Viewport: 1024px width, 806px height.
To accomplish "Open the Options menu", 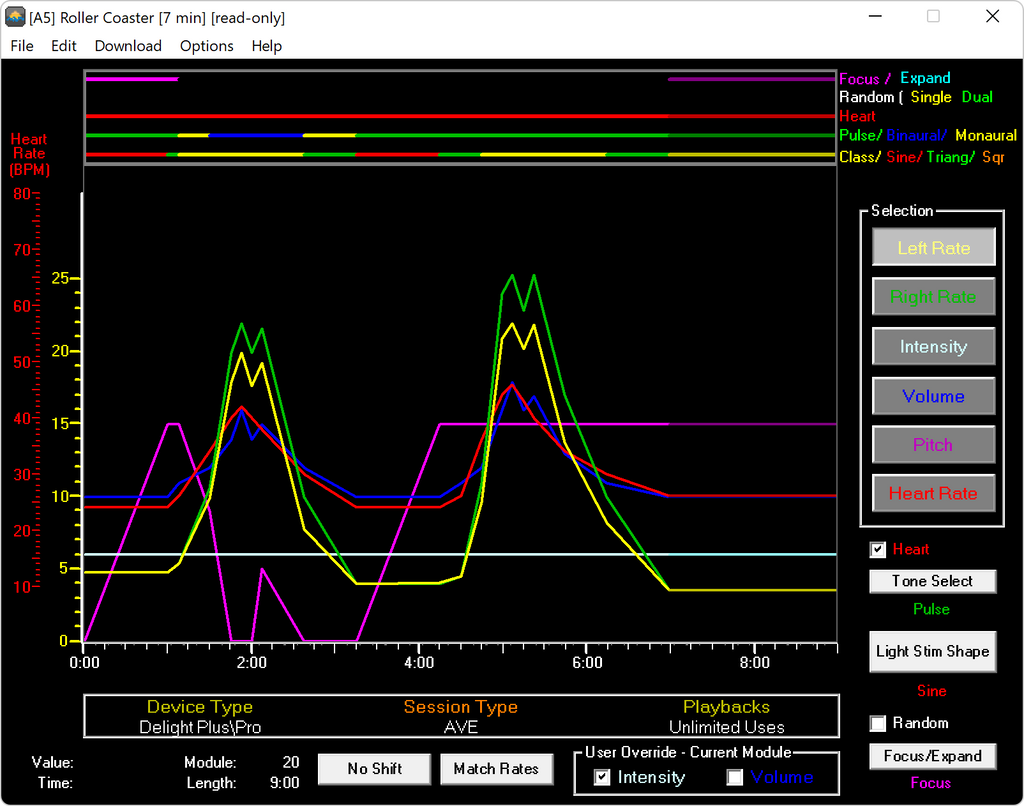I will tap(207, 46).
